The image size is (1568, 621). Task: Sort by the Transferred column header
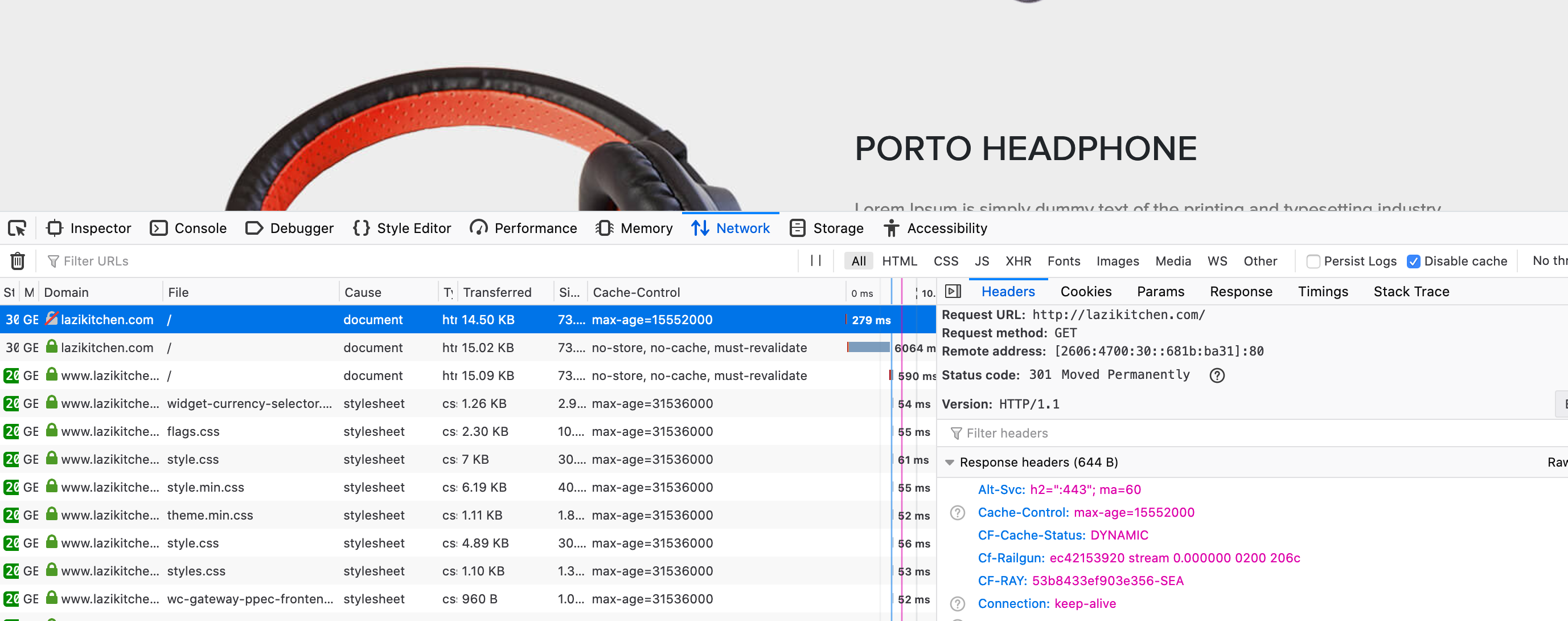point(505,292)
